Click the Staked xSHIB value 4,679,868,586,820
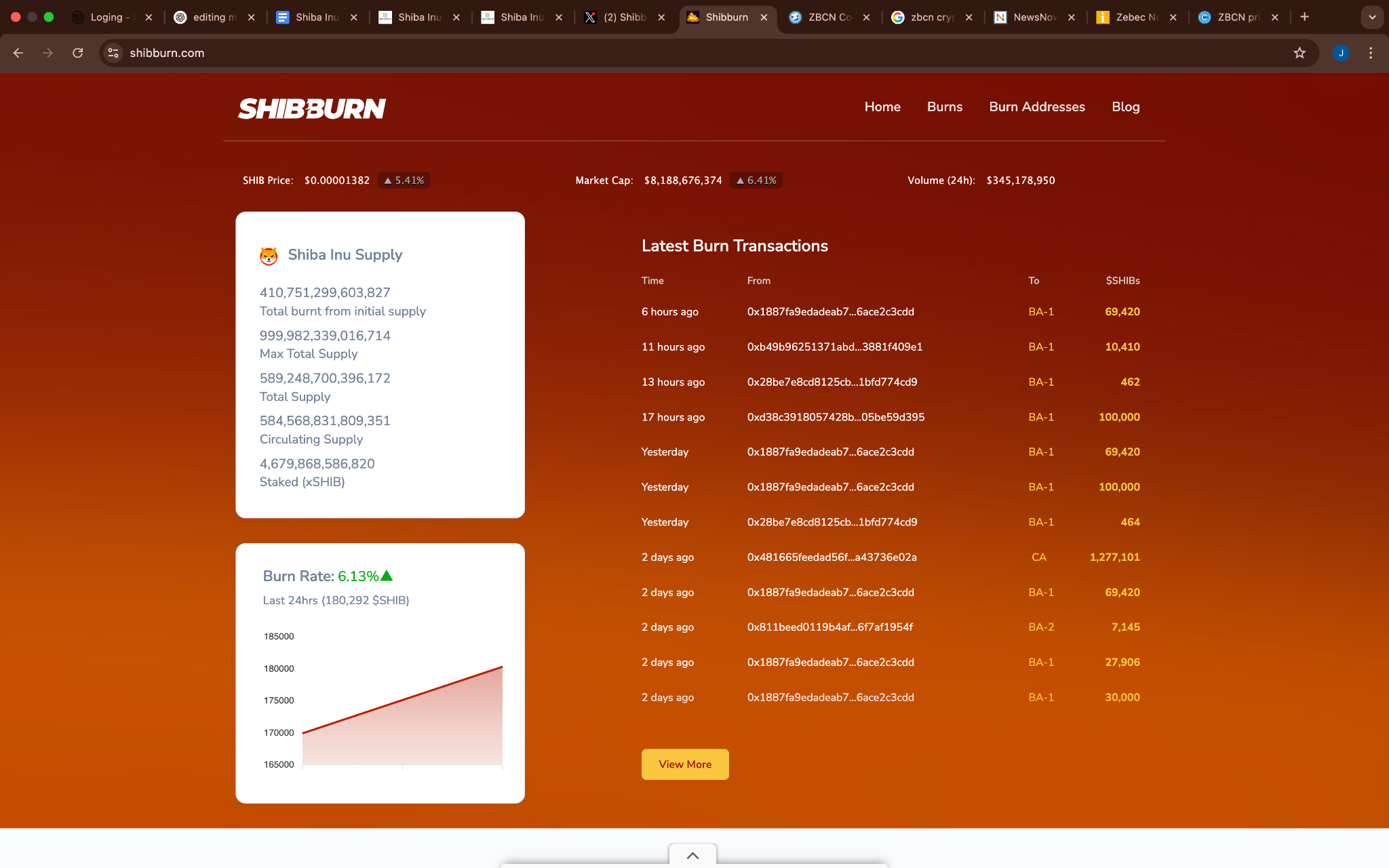Screen dimensions: 1389x868 (317, 464)
